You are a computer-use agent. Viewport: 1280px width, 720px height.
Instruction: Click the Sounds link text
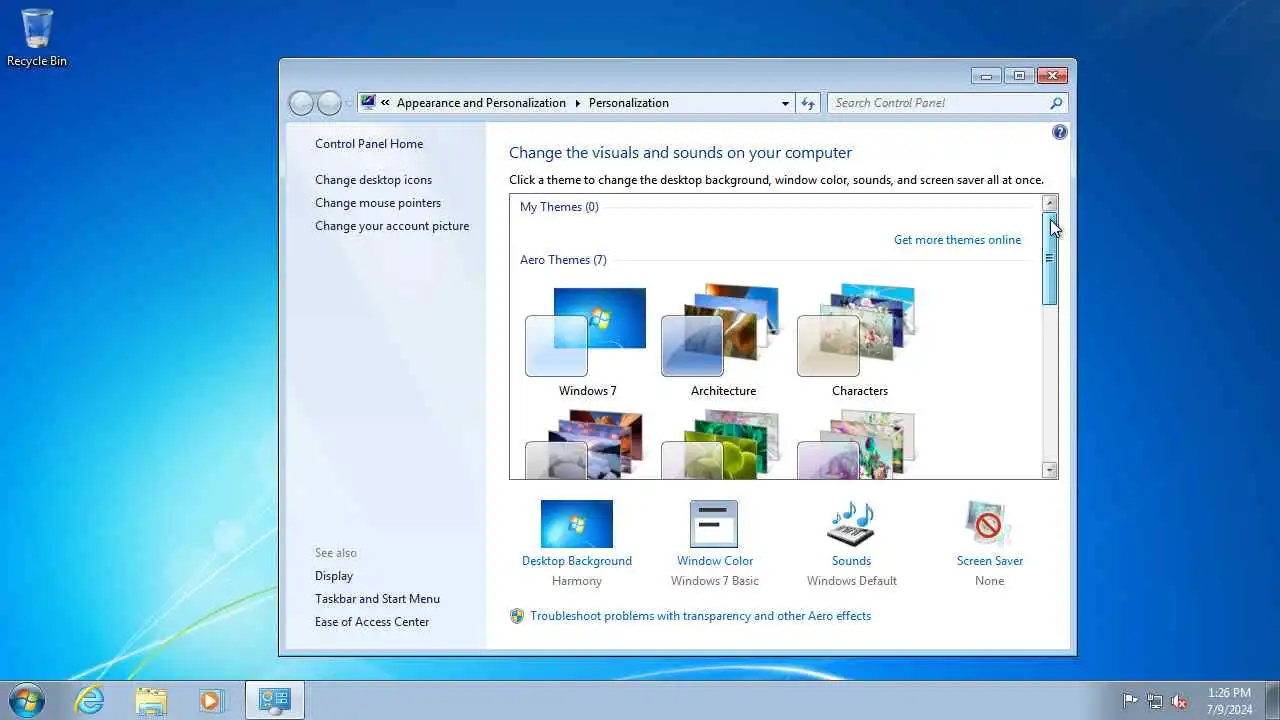click(x=851, y=561)
